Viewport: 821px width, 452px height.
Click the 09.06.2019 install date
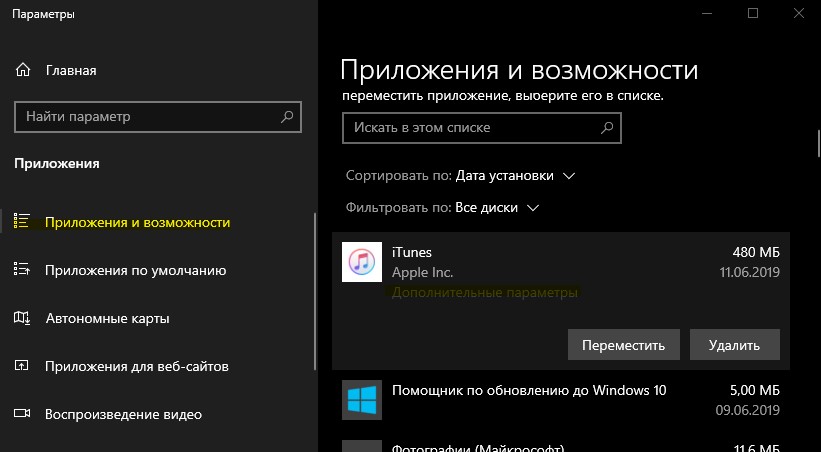click(748, 410)
